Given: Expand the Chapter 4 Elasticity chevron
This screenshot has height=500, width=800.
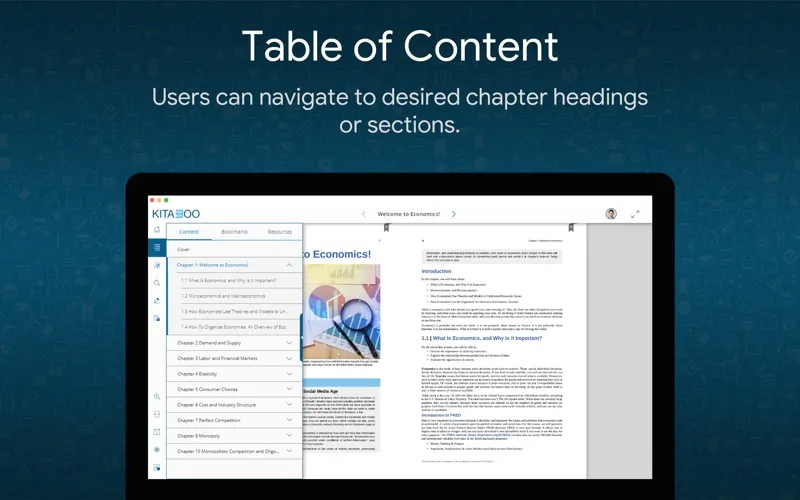Looking at the screenshot, I should (x=289, y=374).
